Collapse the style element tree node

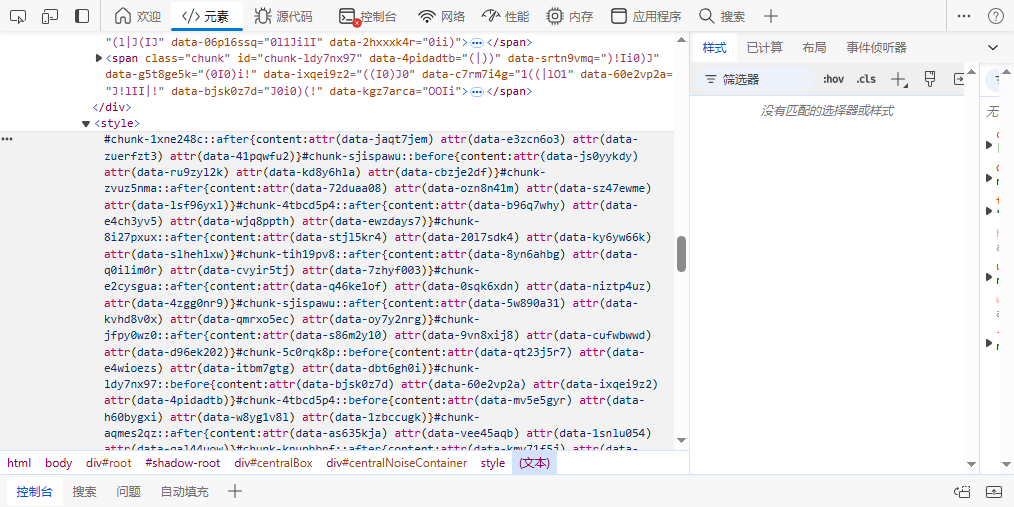pos(86,123)
